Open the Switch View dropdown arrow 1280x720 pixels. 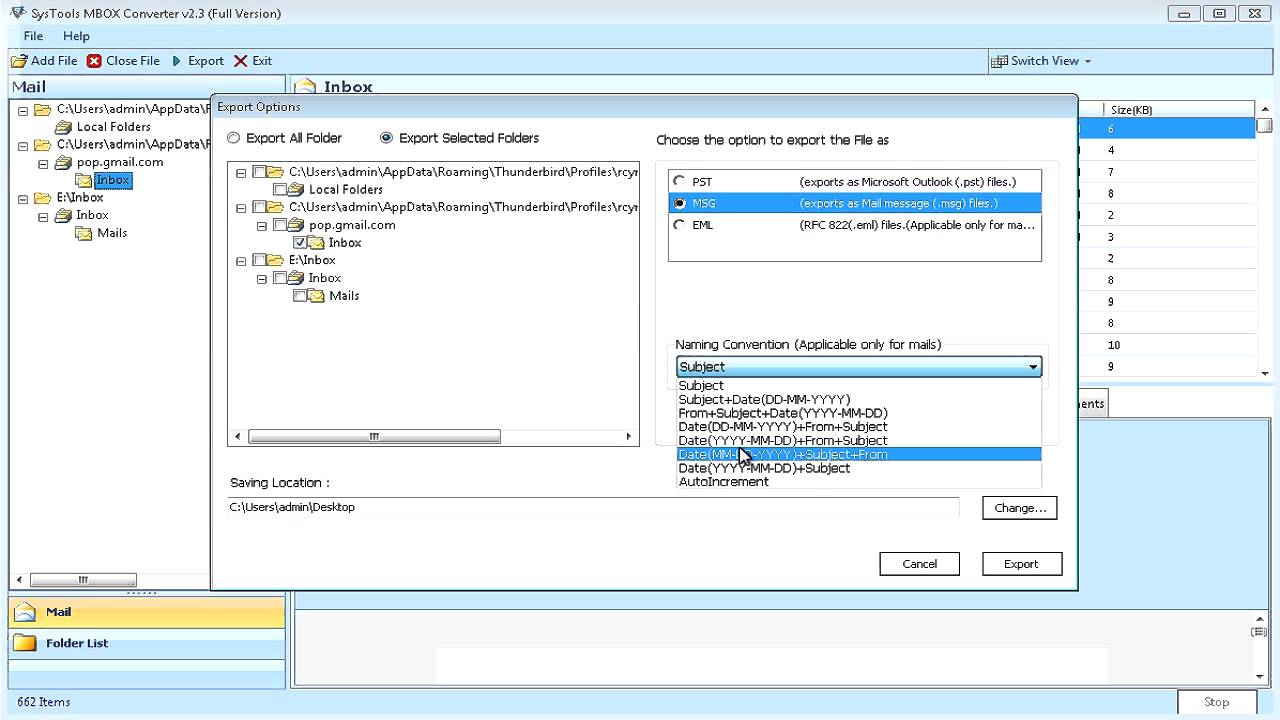pos(1088,61)
